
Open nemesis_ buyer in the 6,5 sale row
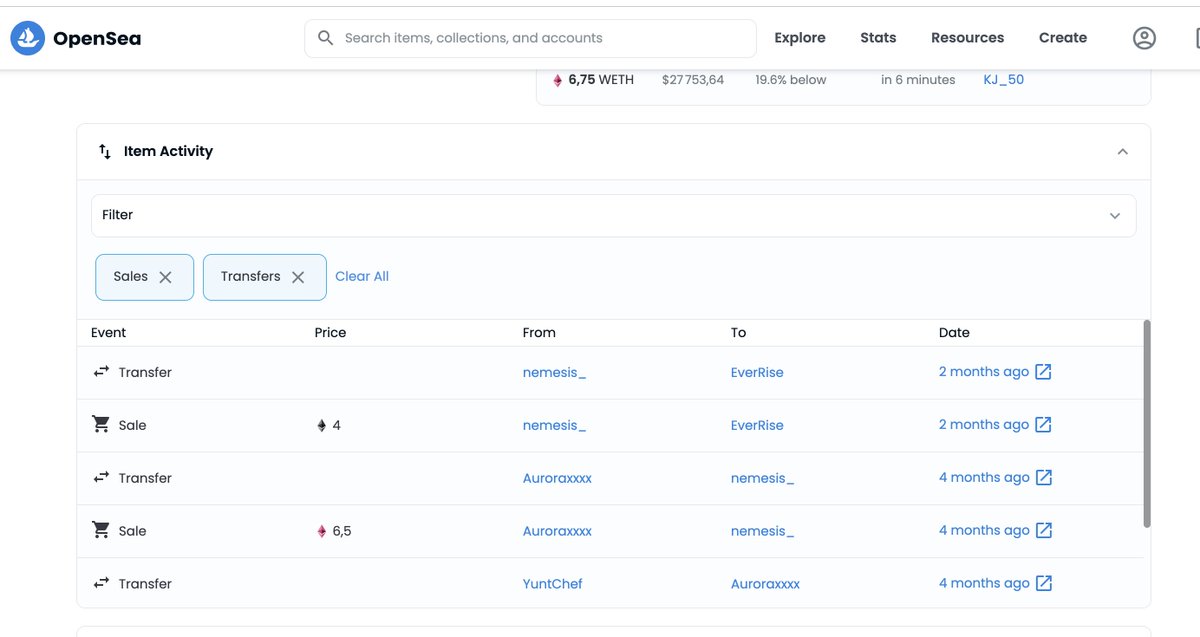(x=762, y=531)
